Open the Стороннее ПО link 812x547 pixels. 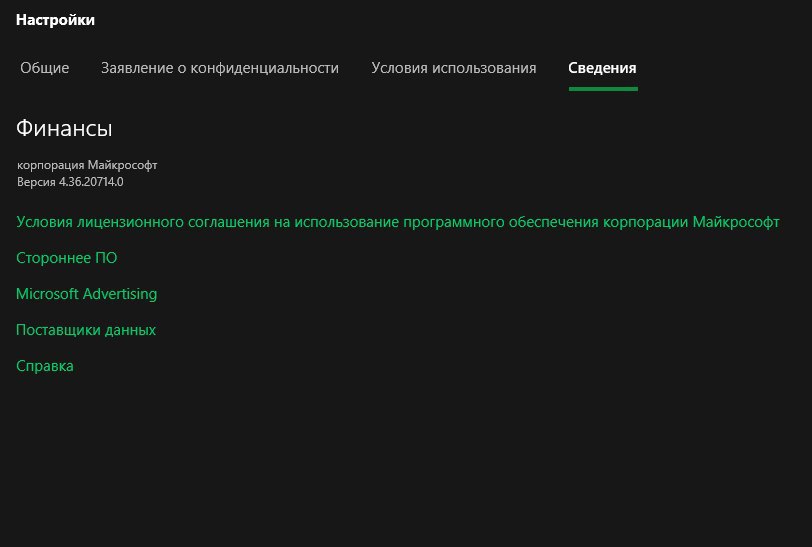tap(67, 258)
